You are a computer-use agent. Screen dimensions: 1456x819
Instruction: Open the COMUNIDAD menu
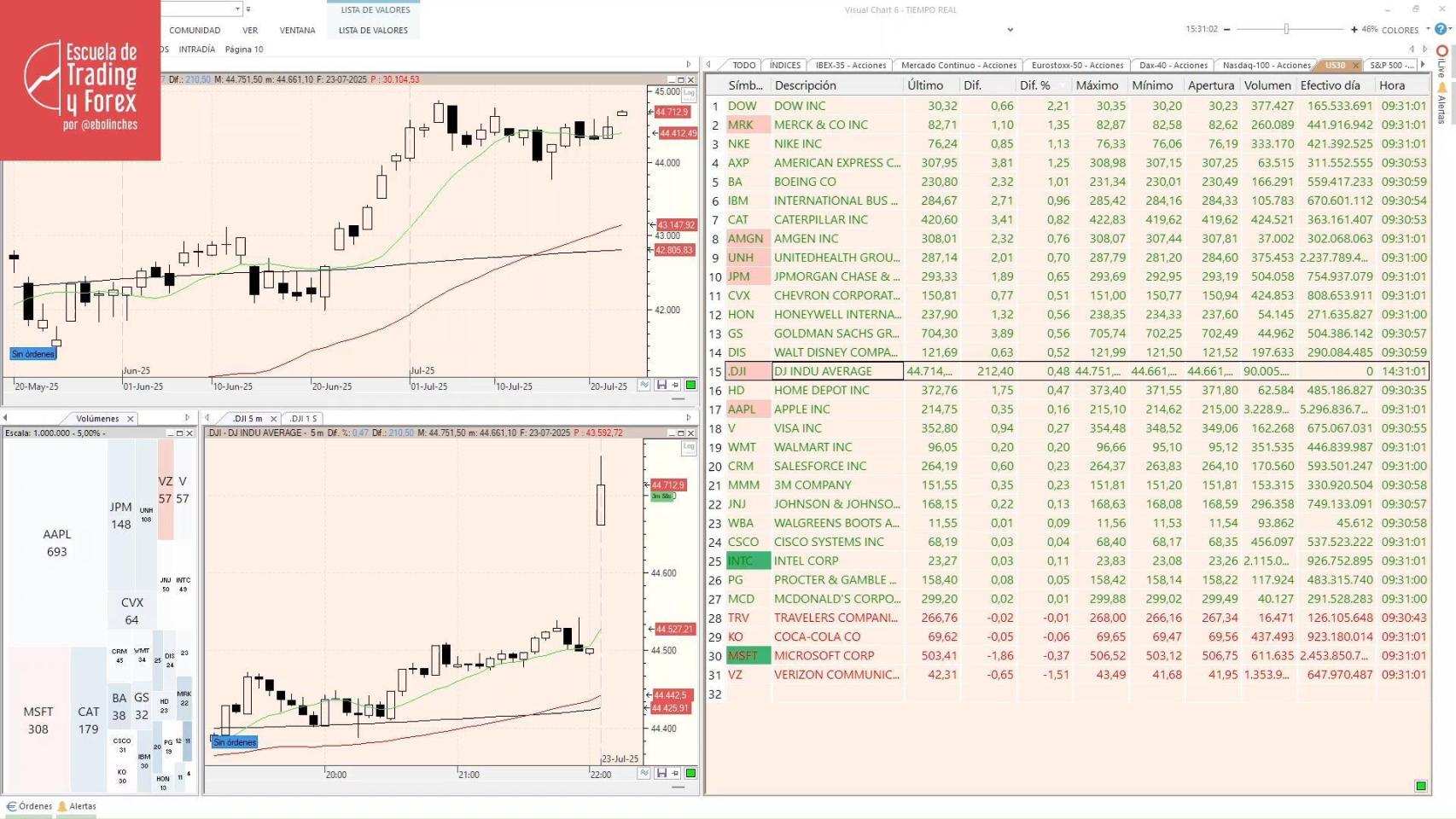click(195, 30)
